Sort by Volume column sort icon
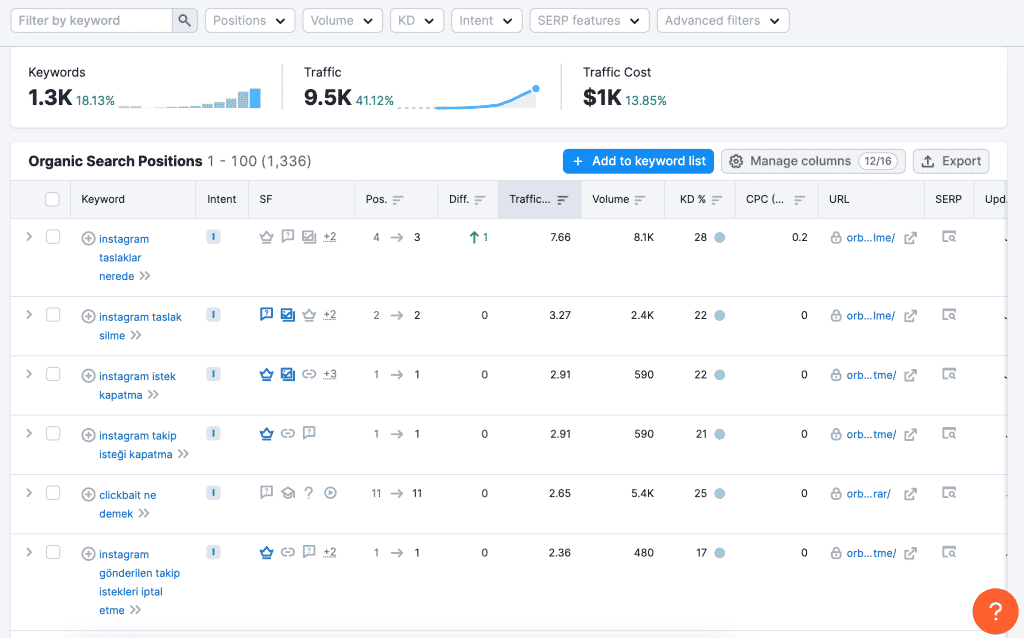Image resolution: width=1024 pixels, height=638 pixels. 640,200
